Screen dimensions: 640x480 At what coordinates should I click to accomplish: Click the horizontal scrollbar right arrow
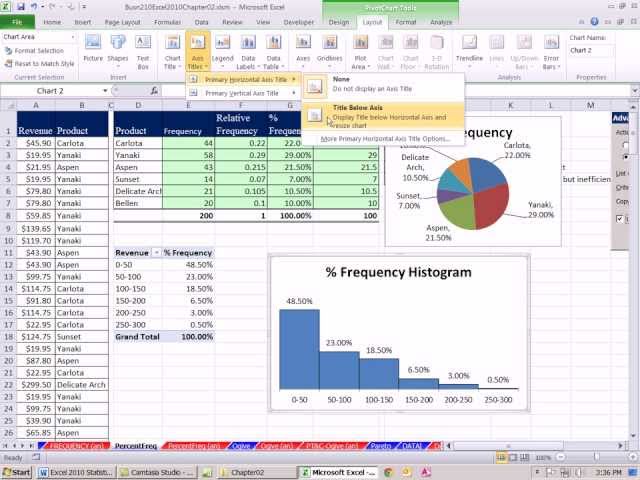click(x=620, y=446)
